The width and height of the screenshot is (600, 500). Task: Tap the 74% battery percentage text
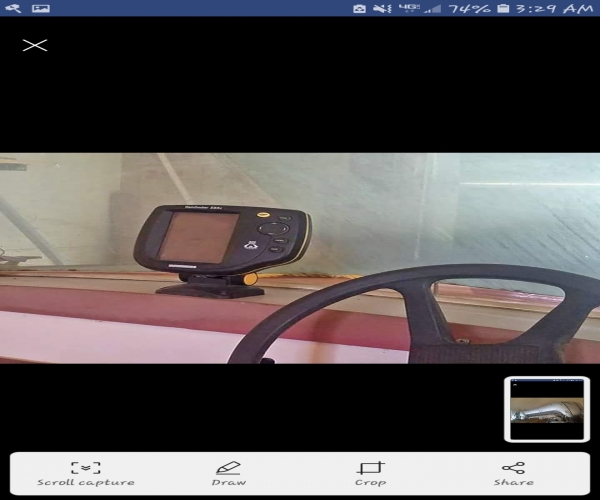point(469,8)
